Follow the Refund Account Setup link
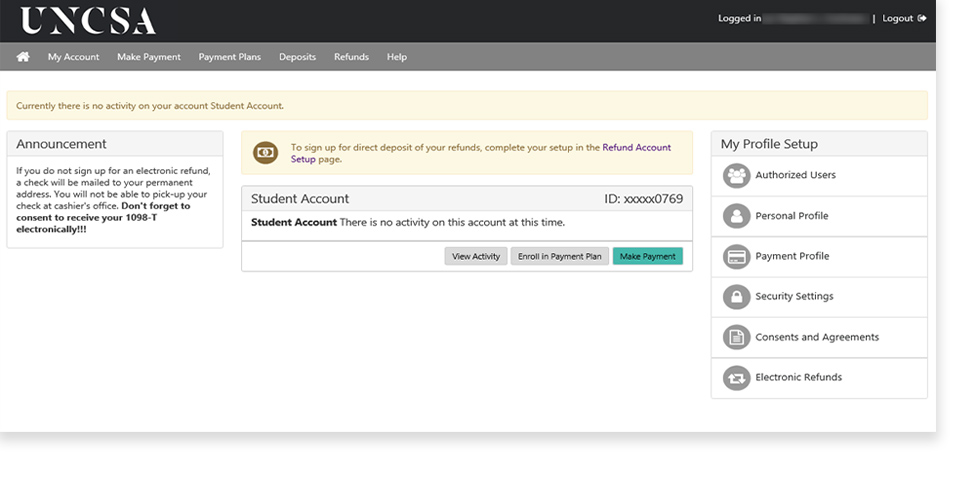This screenshot has width=960, height=480. (636, 148)
